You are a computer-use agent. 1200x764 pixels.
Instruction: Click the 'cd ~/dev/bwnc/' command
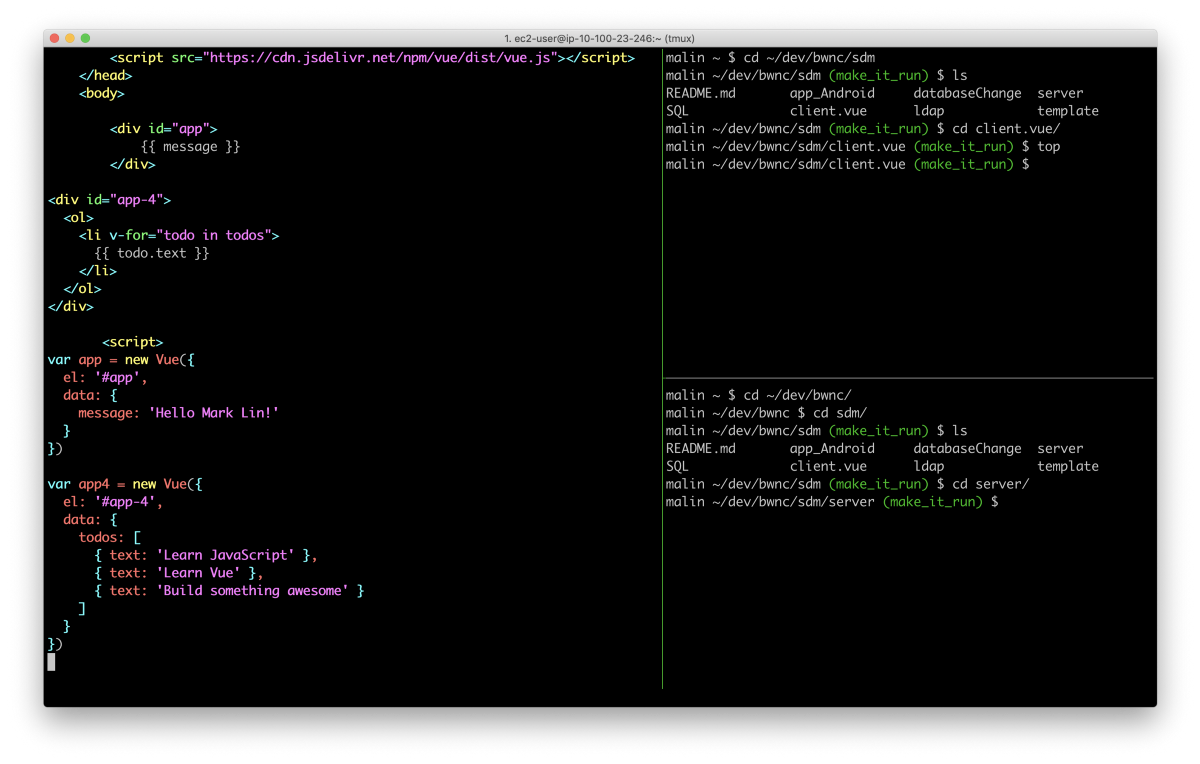click(x=798, y=395)
